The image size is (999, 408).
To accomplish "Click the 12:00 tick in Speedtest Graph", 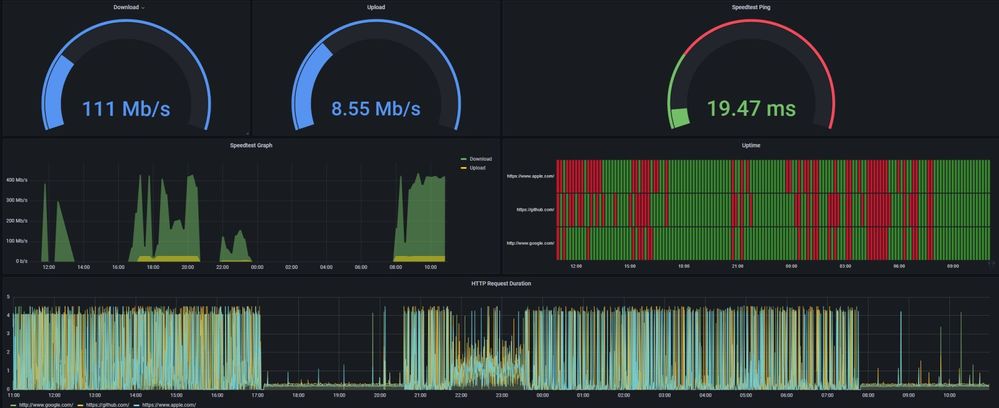I will (48, 267).
